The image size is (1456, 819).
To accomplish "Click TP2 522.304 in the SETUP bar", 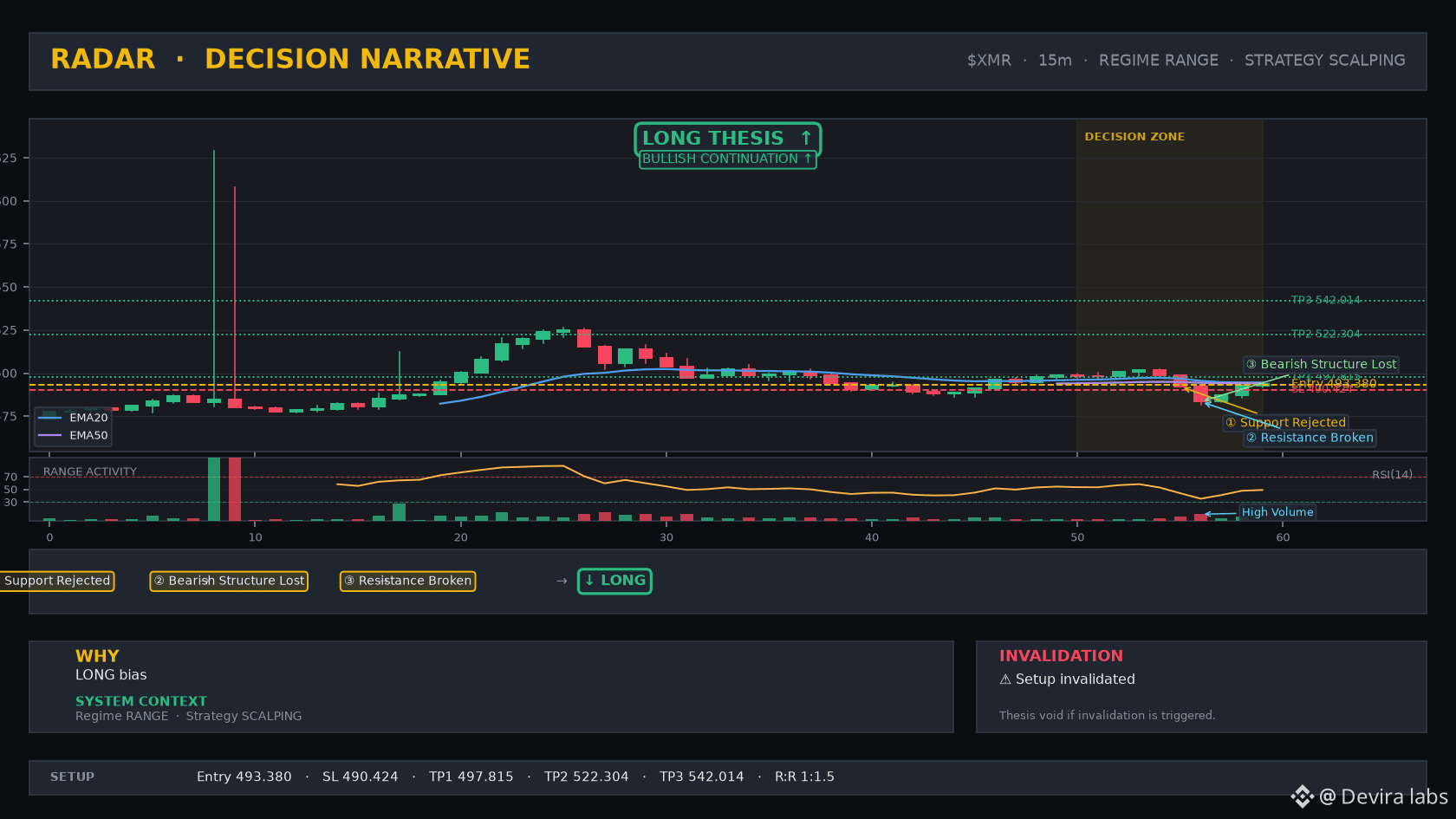I will pos(587,777).
